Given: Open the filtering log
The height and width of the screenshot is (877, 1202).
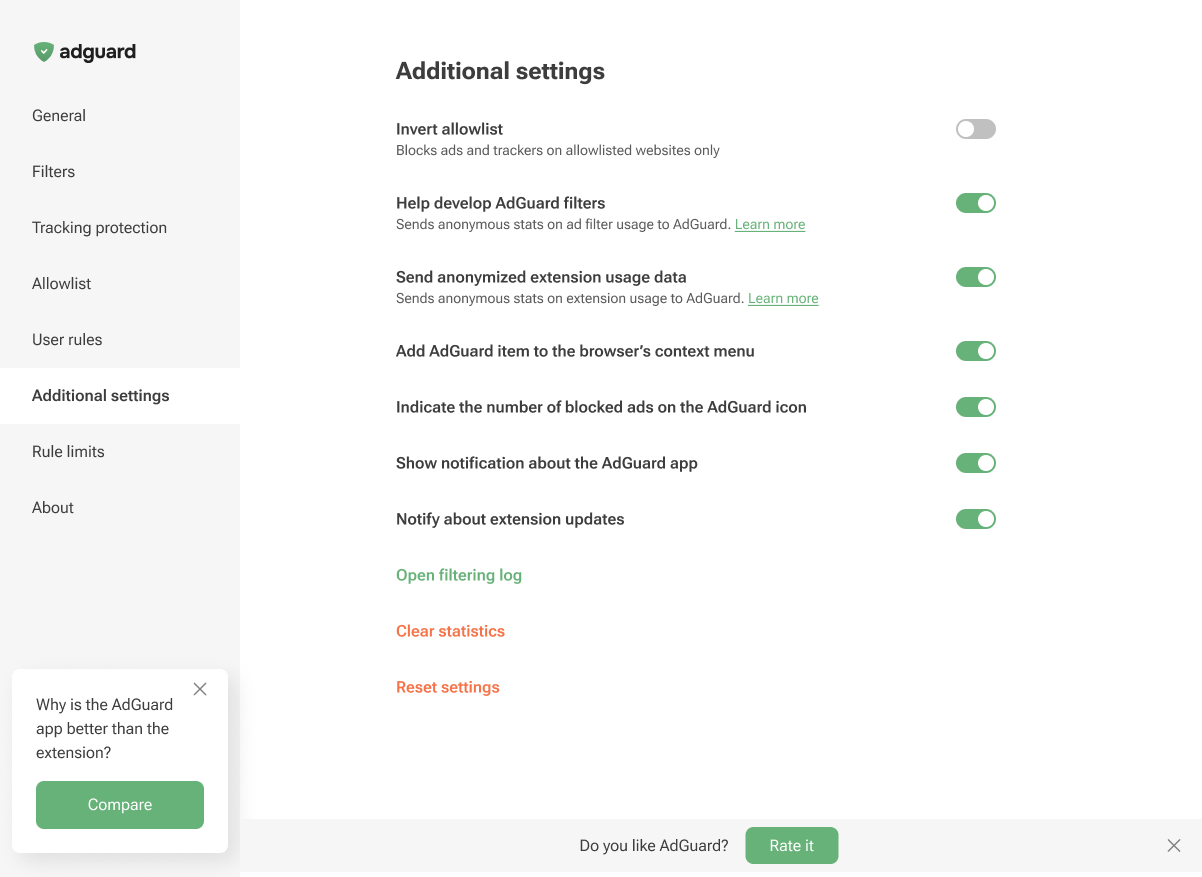Looking at the screenshot, I should pyautogui.click(x=459, y=575).
